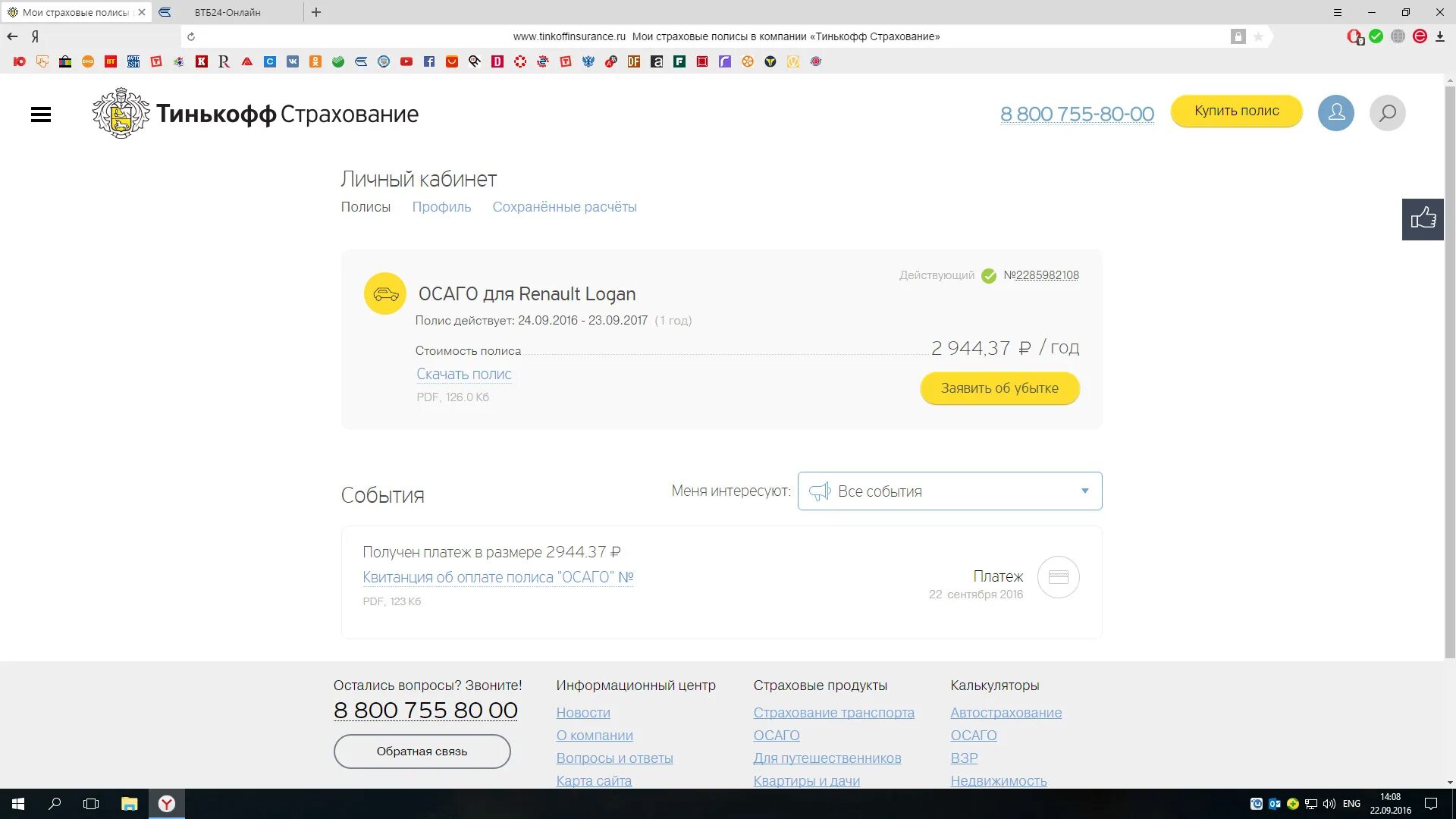
Task: Open a new browser tab
Action: coord(316,12)
